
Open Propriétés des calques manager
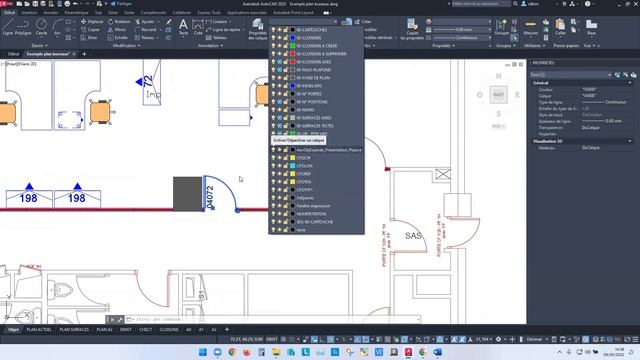(x=258, y=29)
